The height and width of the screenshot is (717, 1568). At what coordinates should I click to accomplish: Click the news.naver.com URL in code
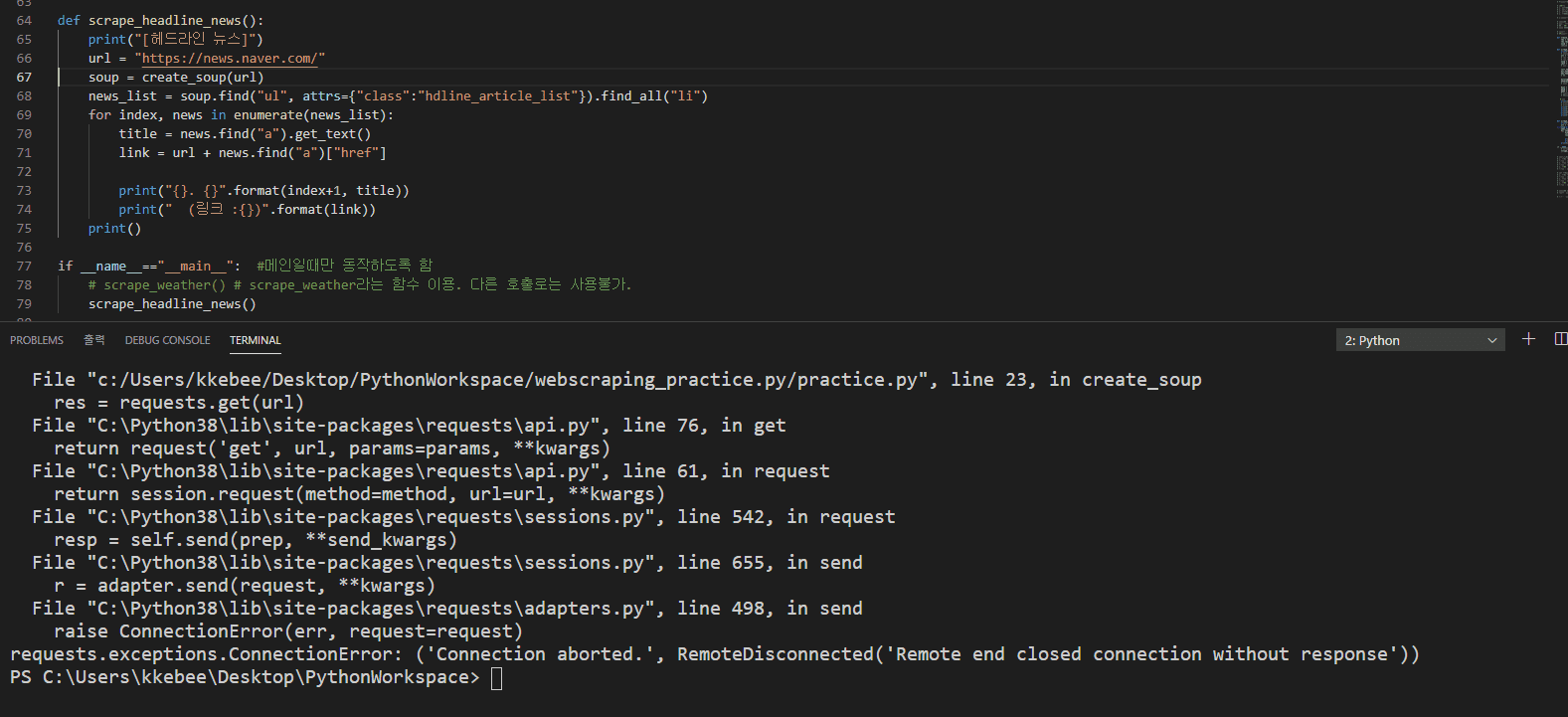(230, 59)
